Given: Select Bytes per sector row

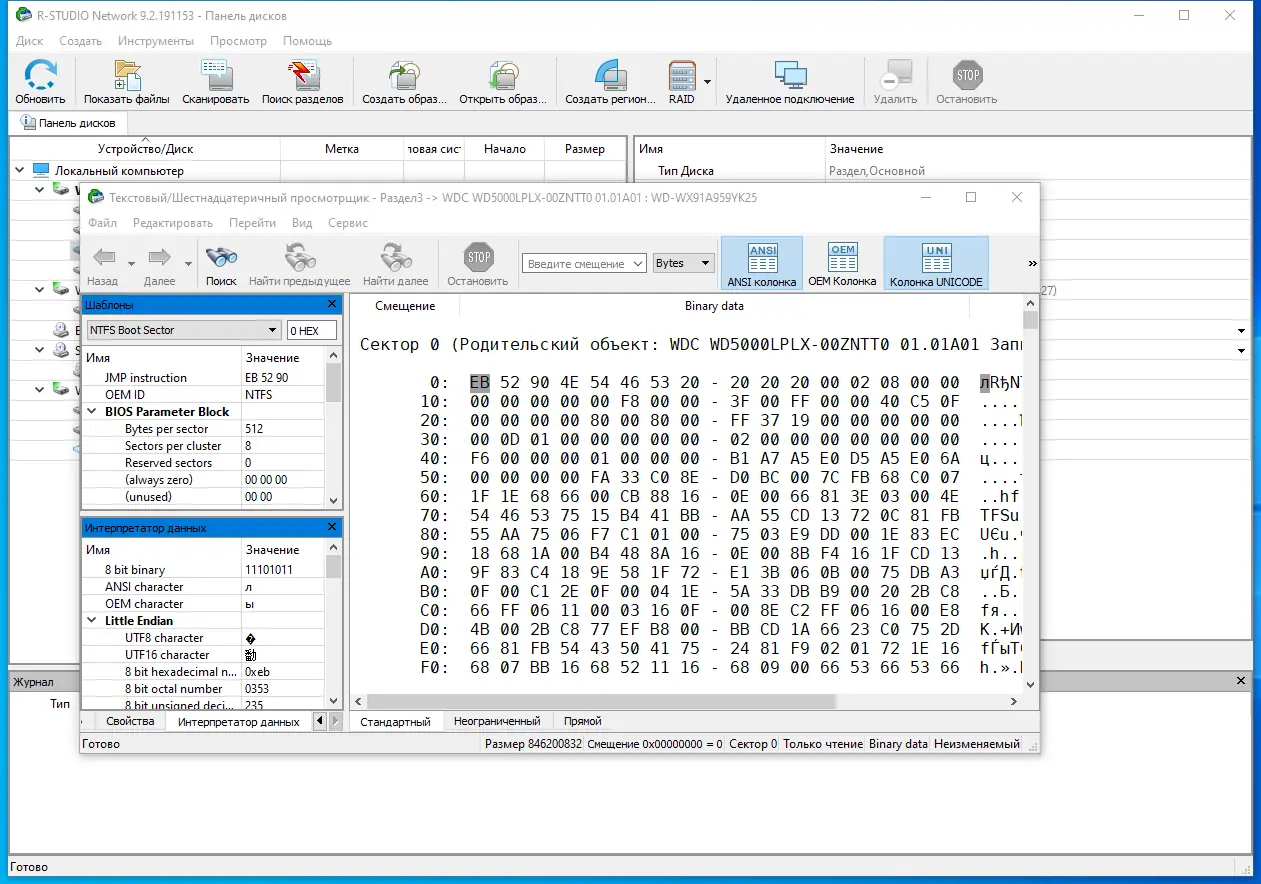Looking at the screenshot, I should click(x=203, y=429).
